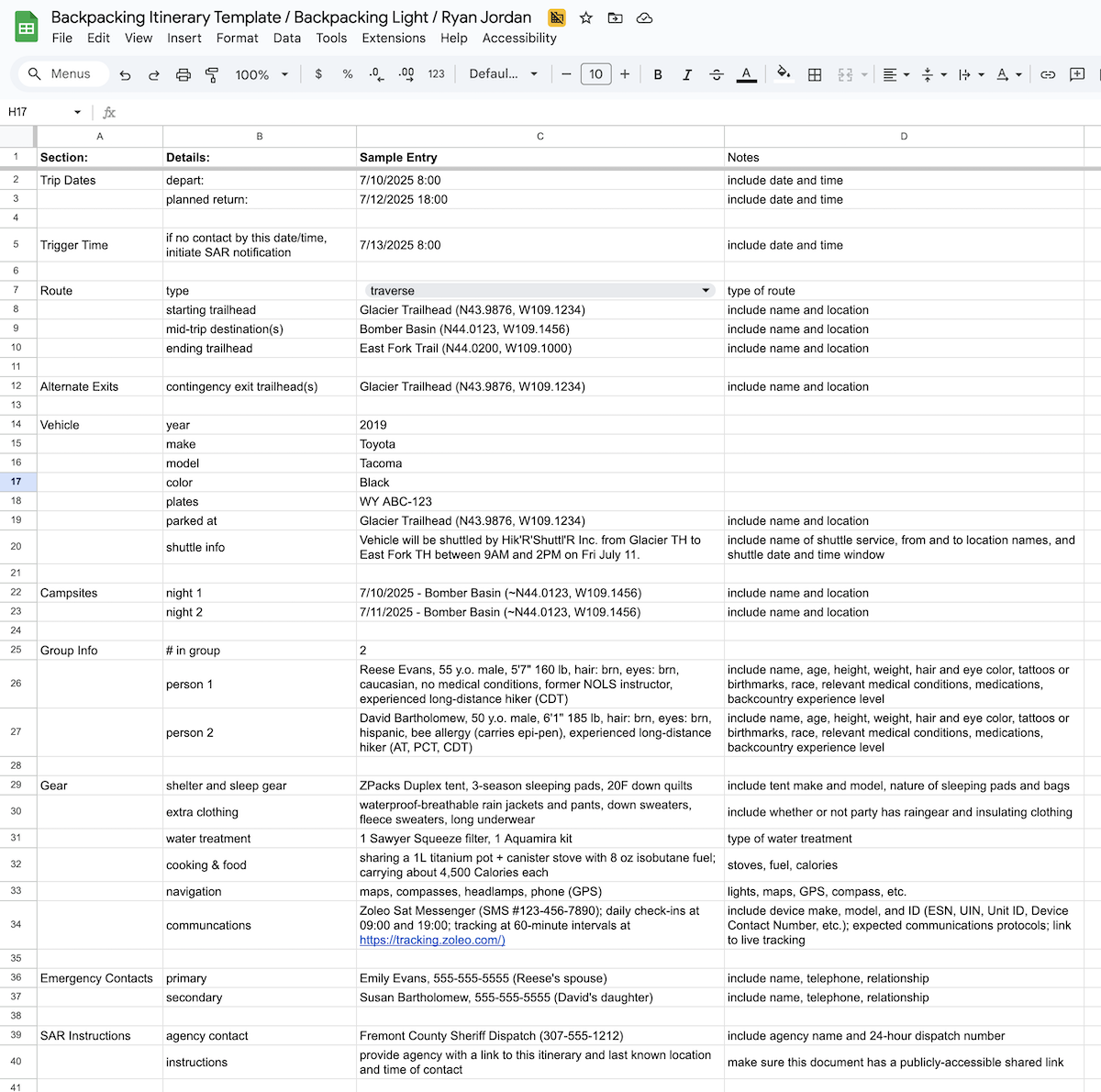Open the File menu
The image size is (1101, 1092).
[62, 38]
